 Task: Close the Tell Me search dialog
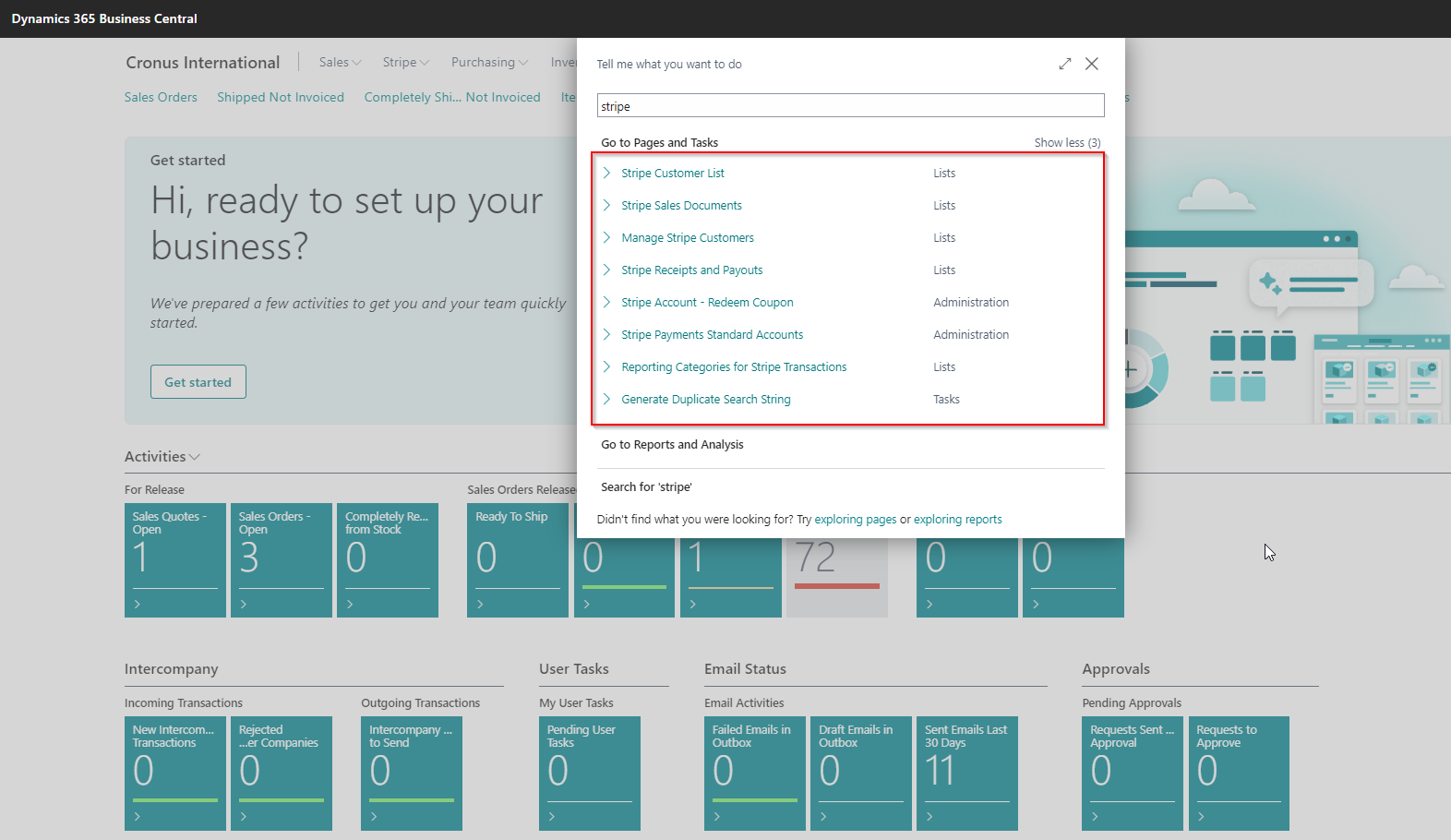click(1092, 64)
